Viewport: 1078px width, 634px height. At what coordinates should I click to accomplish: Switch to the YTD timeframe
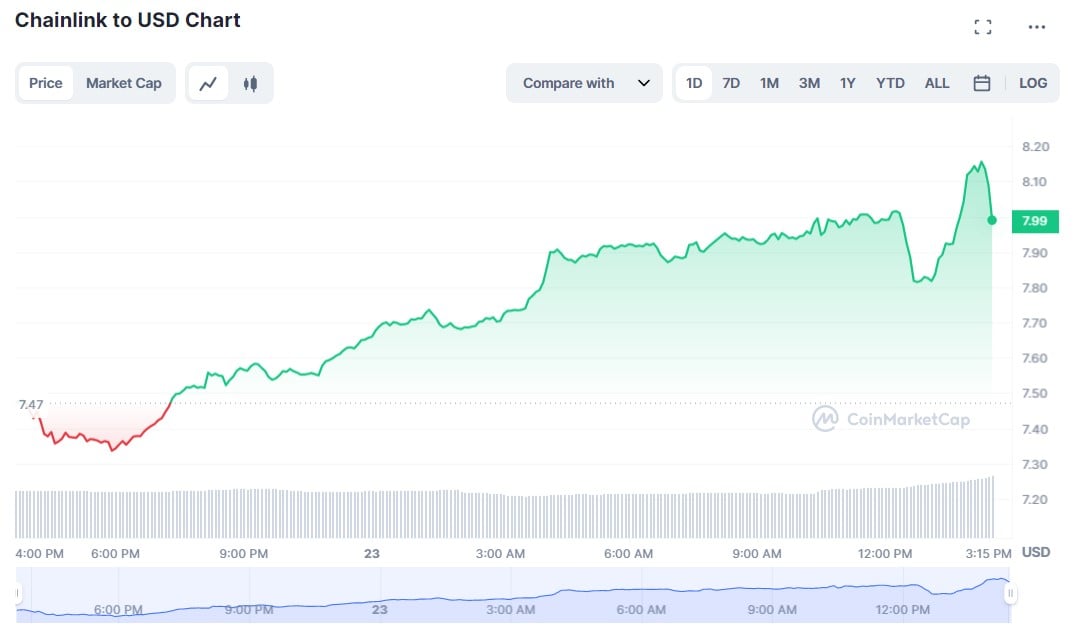889,83
